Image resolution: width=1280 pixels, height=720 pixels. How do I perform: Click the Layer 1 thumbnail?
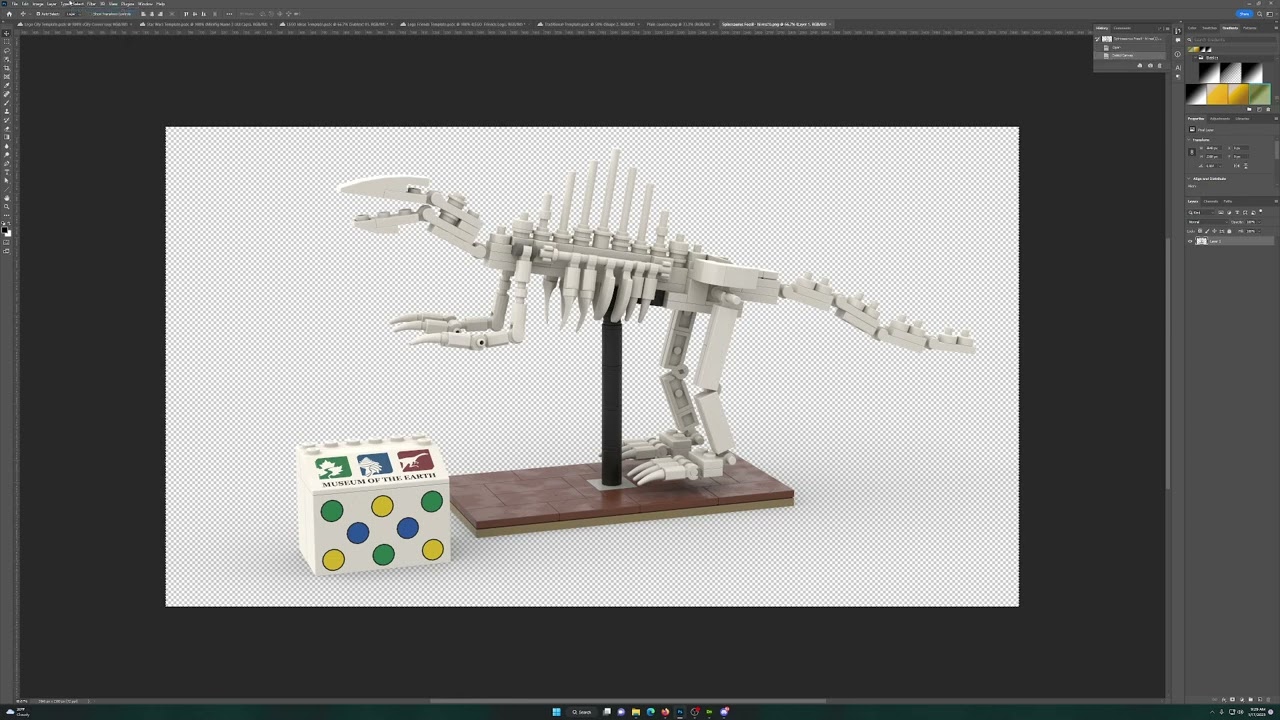click(x=1201, y=241)
